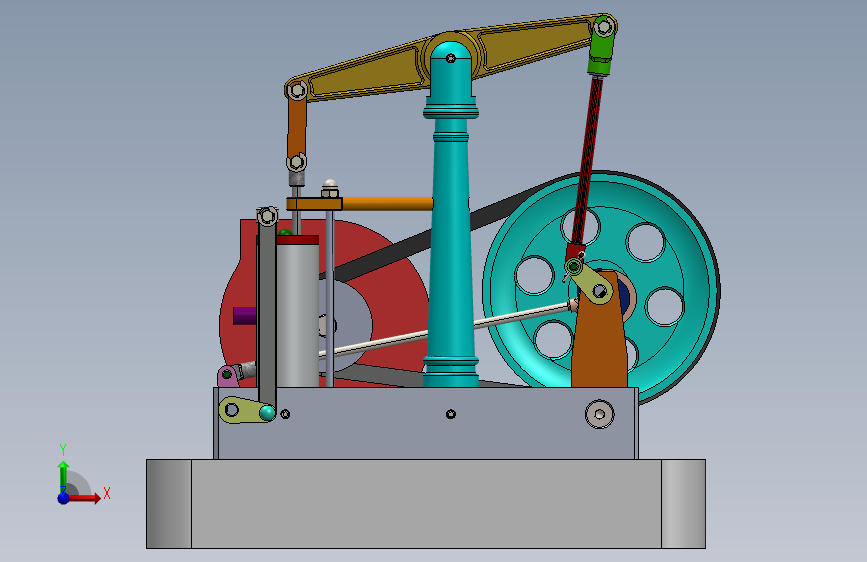Select the purple shaft stub on the red housing

tap(244, 316)
